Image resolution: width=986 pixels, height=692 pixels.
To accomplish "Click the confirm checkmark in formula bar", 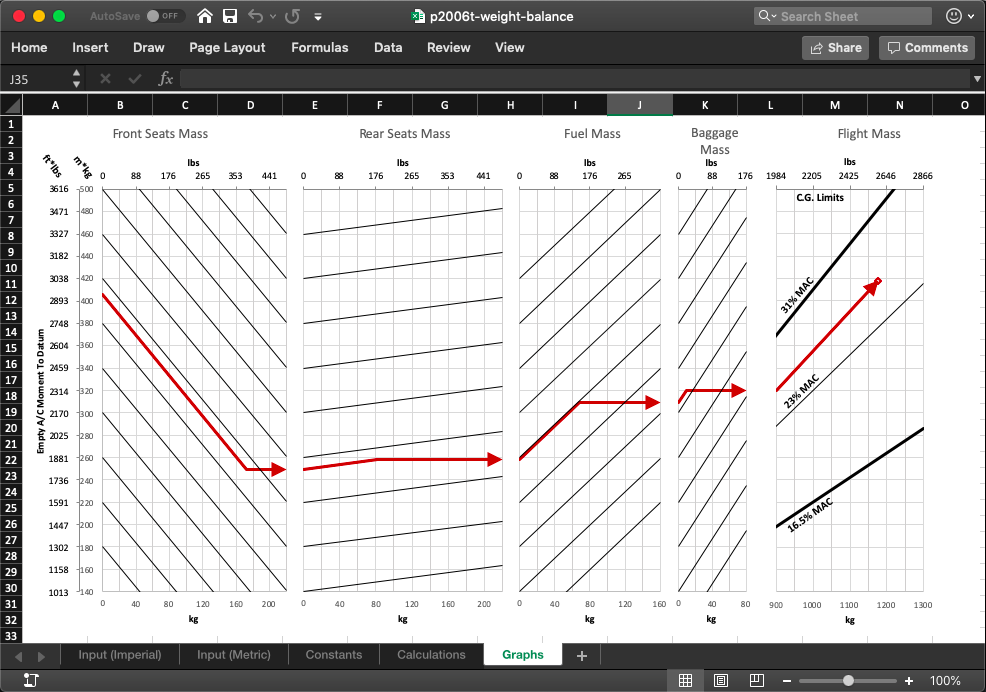I will 135,79.
